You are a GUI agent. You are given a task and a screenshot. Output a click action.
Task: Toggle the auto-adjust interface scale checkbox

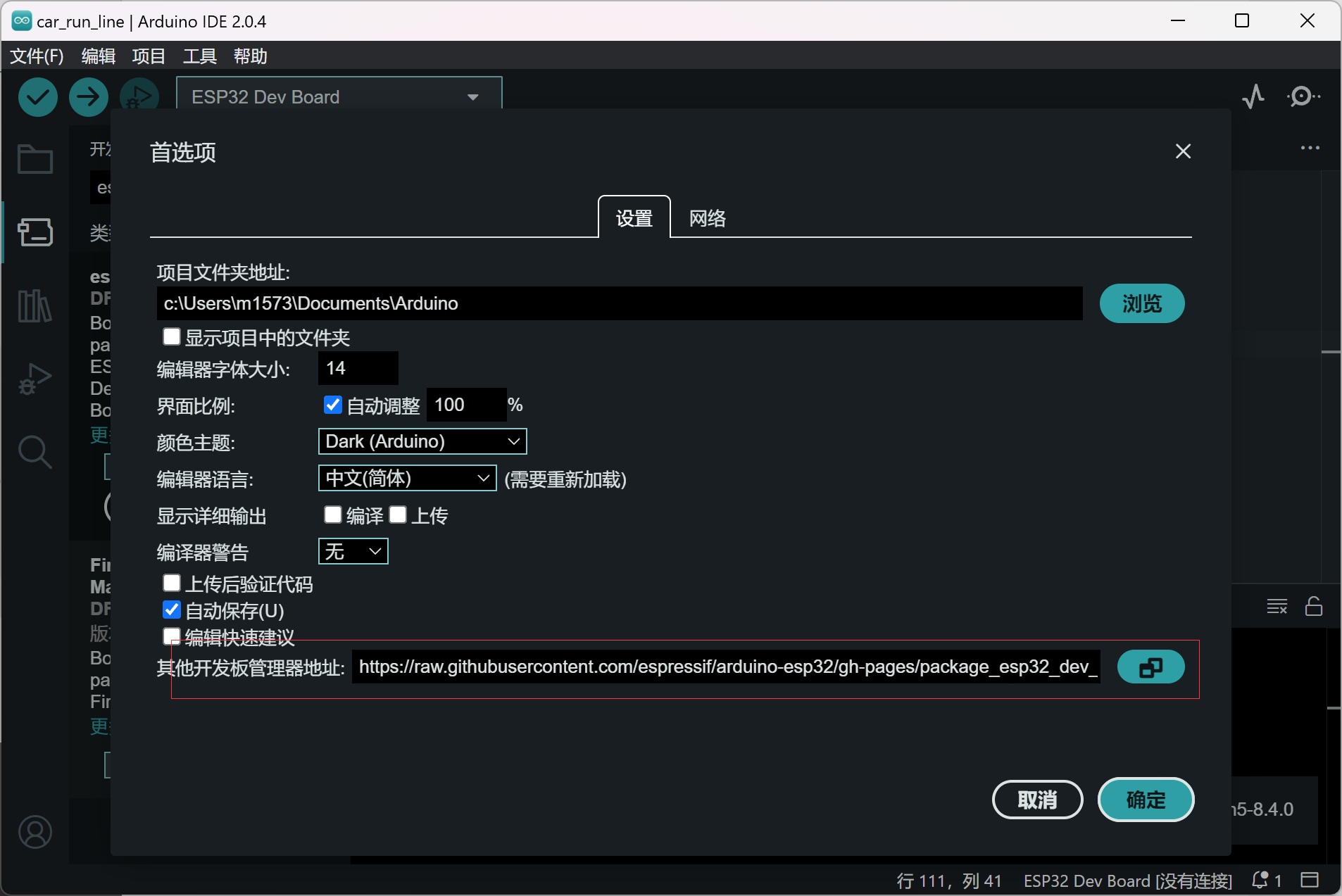tap(332, 405)
